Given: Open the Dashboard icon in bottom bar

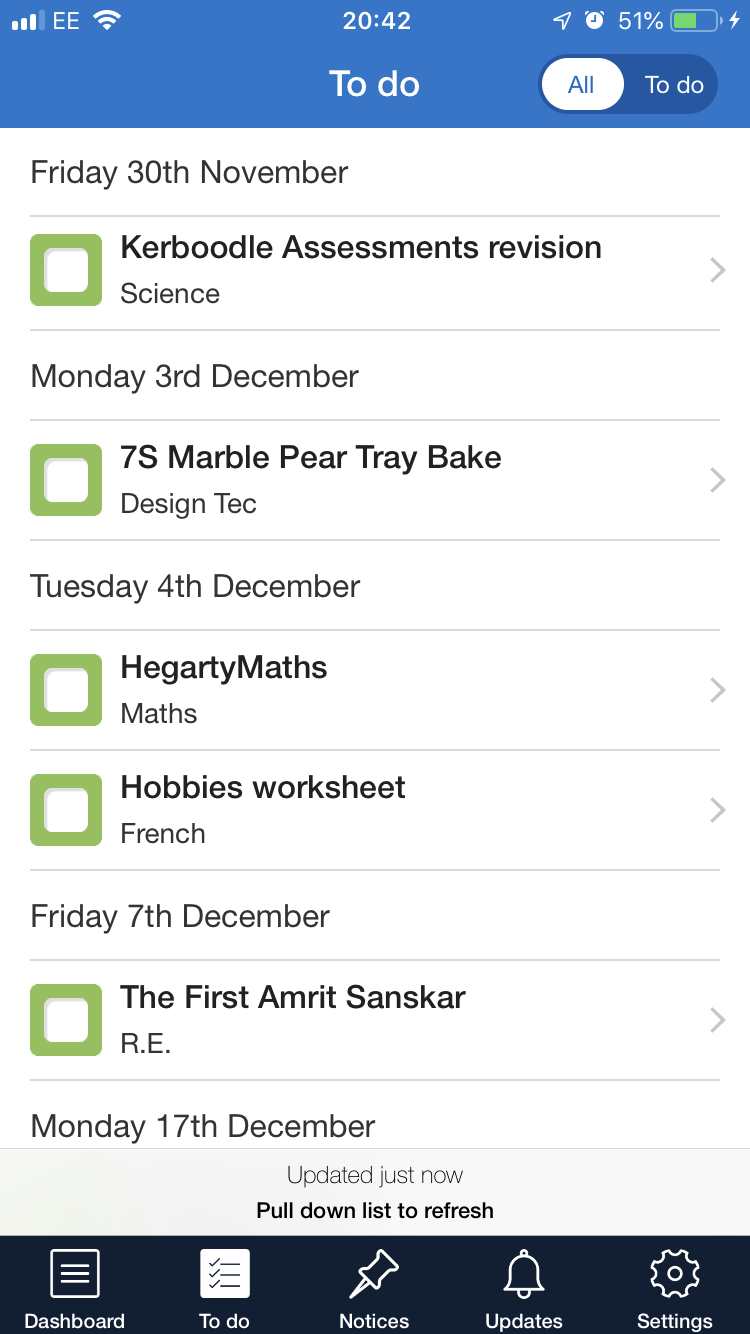Looking at the screenshot, I should tap(75, 1275).
